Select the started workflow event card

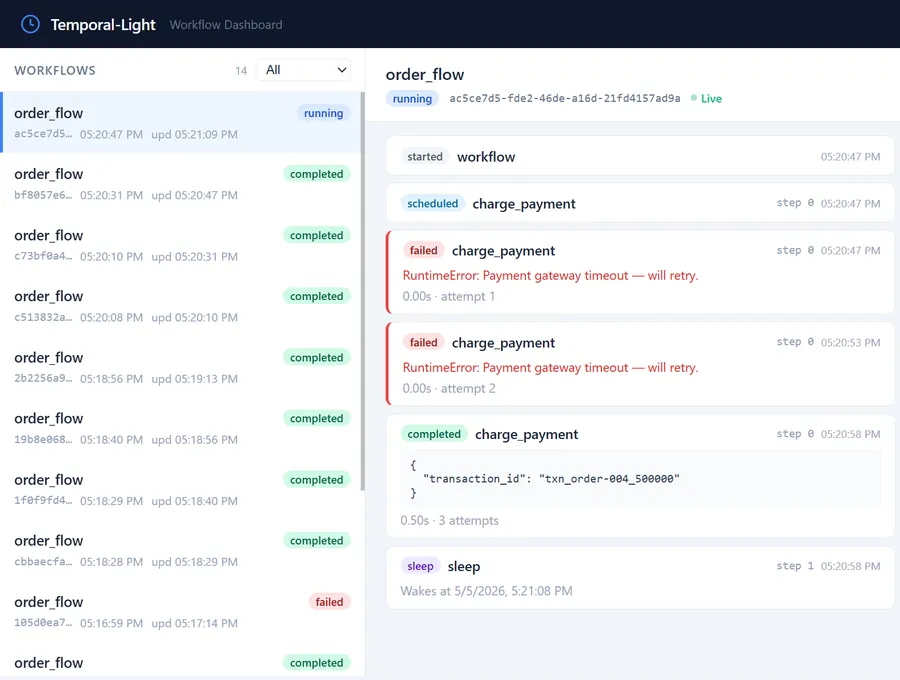click(x=640, y=156)
